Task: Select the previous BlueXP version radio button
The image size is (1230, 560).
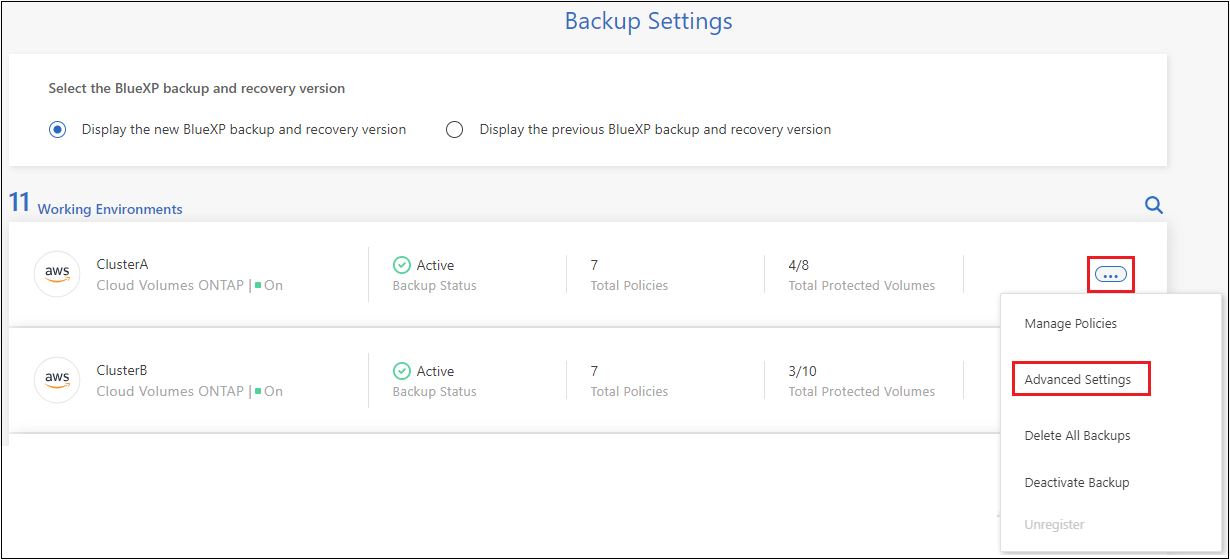Action: click(x=455, y=129)
